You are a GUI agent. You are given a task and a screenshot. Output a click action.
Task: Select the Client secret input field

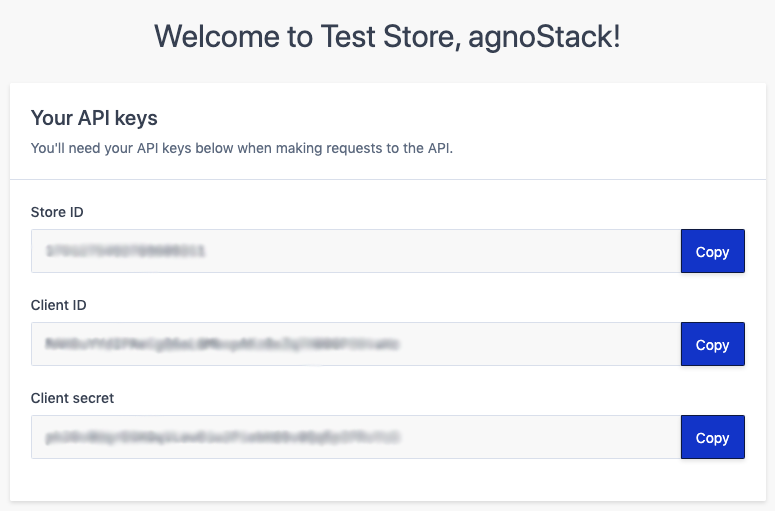point(356,437)
